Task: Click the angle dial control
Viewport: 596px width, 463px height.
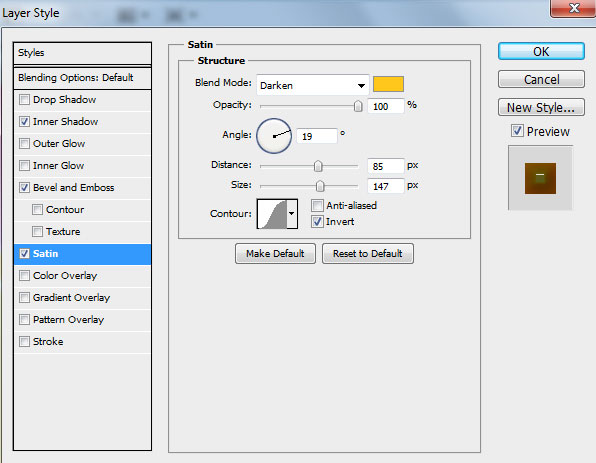Action: click(x=274, y=136)
